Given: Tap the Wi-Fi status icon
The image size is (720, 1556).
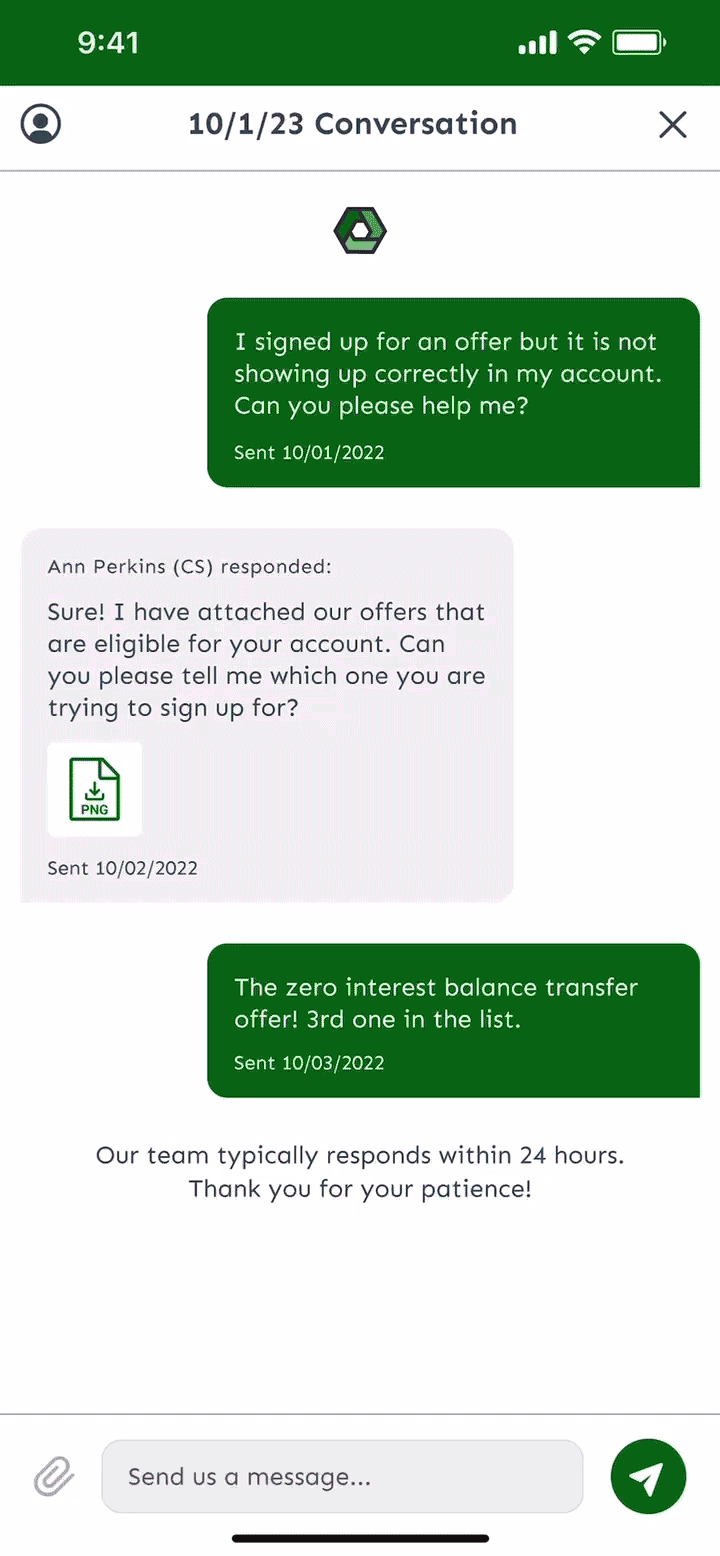Looking at the screenshot, I should tap(582, 42).
